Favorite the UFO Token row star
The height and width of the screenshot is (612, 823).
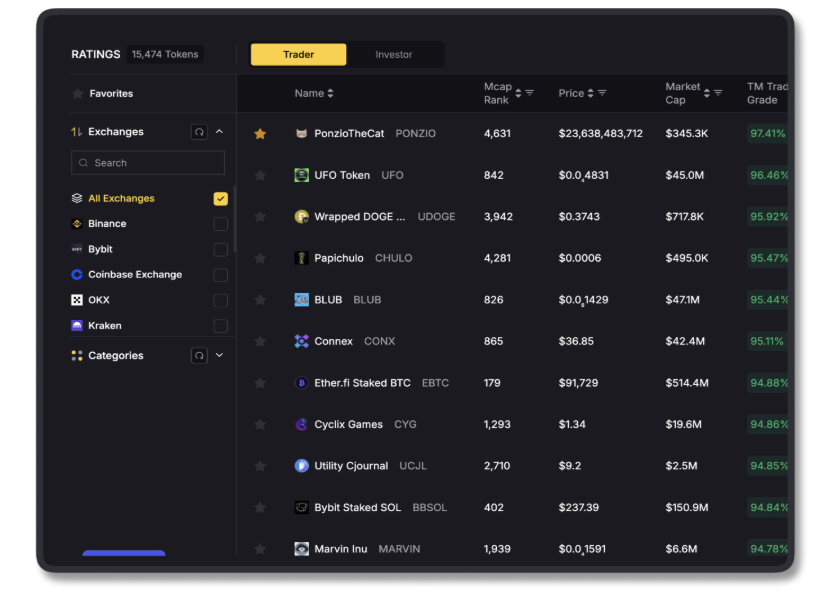click(260, 175)
